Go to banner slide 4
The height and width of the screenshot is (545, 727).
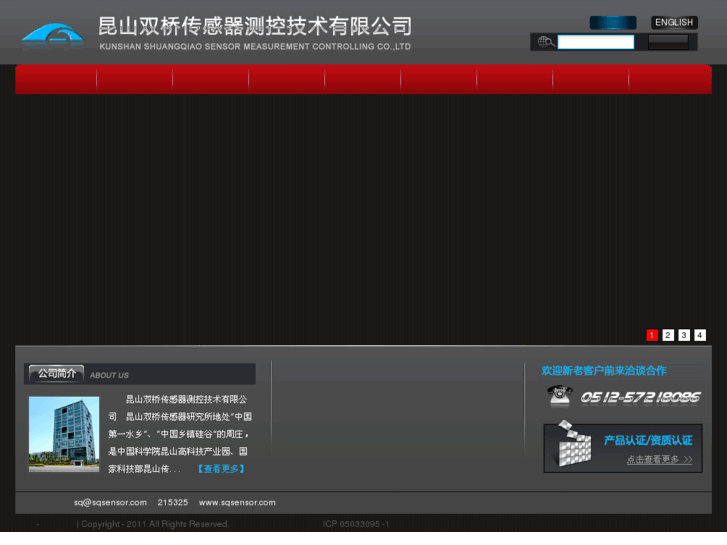(x=700, y=335)
